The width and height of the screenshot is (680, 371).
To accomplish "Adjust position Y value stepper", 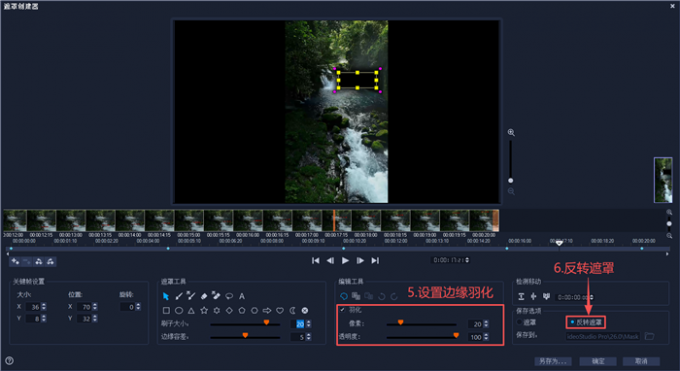I will point(95,318).
